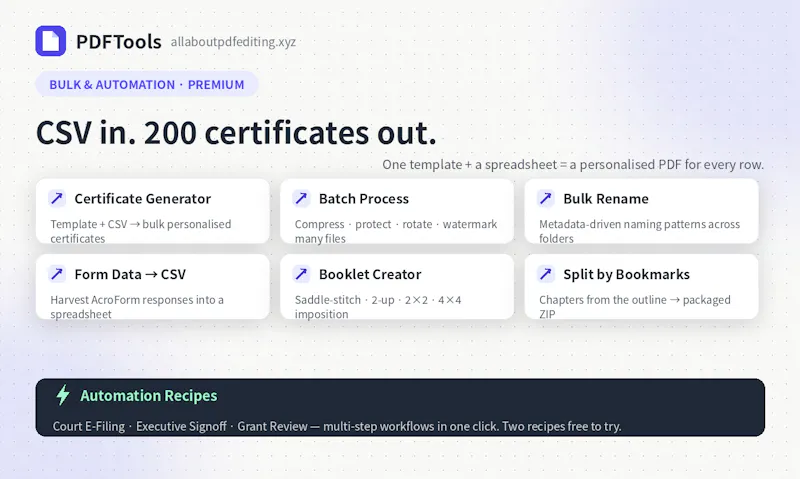Click the 'Metadata-driven naming patterns' description
This screenshot has width=800, height=479.
[x=639, y=231]
